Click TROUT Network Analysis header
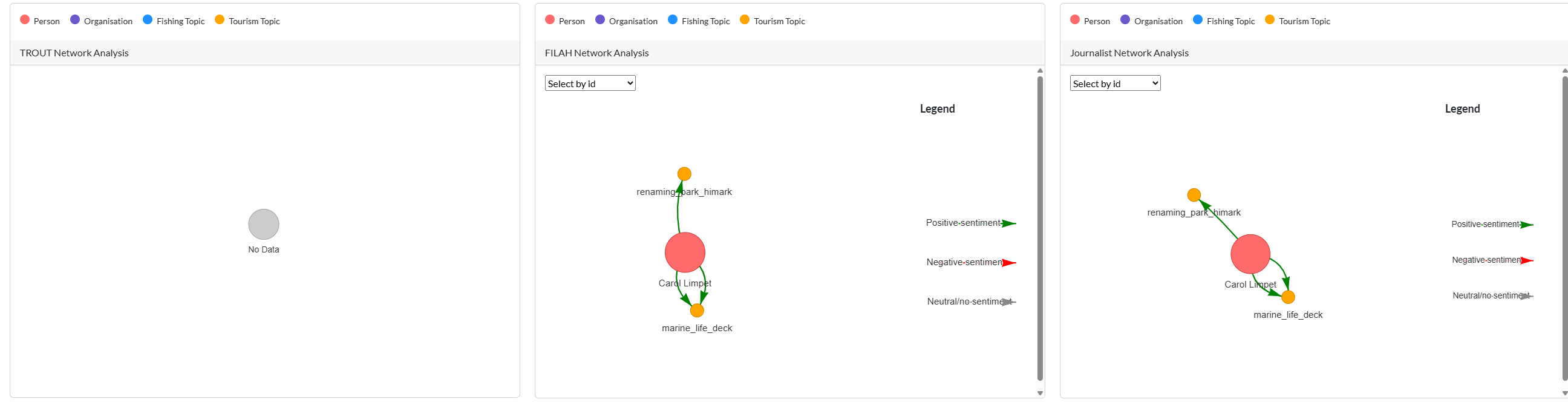The image size is (1568, 402). coord(74,53)
